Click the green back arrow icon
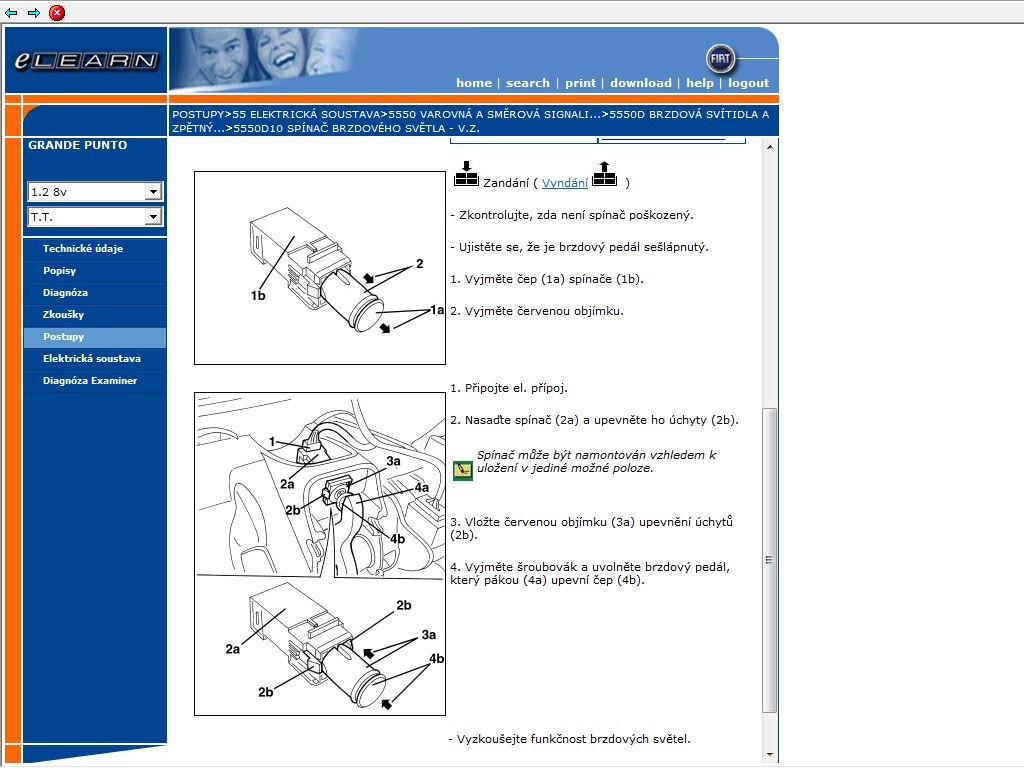The height and width of the screenshot is (768, 1024). click(11, 13)
